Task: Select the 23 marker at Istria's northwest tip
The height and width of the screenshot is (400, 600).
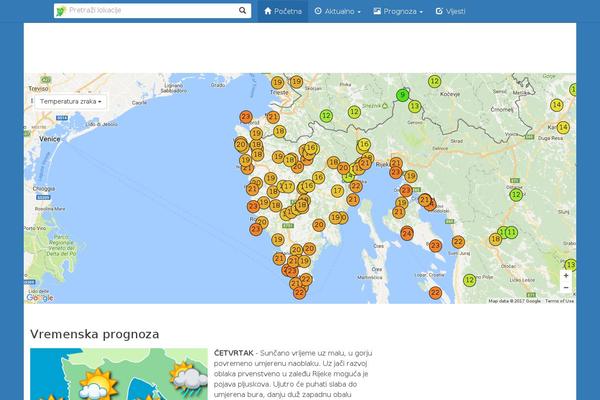Action: coord(246,117)
